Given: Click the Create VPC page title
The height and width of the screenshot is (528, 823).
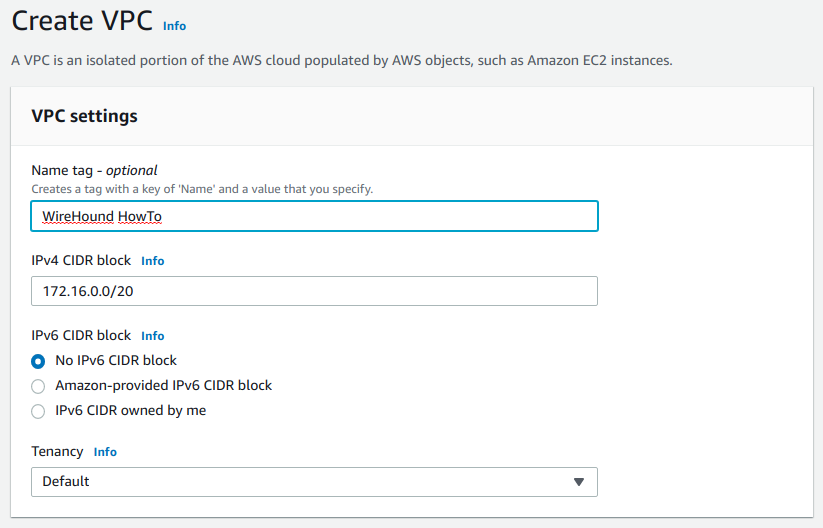Looking at the screenshot, I should (82, 22).
